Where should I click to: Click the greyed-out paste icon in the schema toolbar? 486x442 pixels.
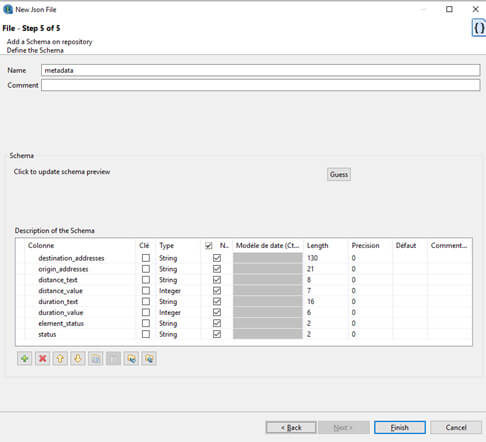click(x=113, y=359)
